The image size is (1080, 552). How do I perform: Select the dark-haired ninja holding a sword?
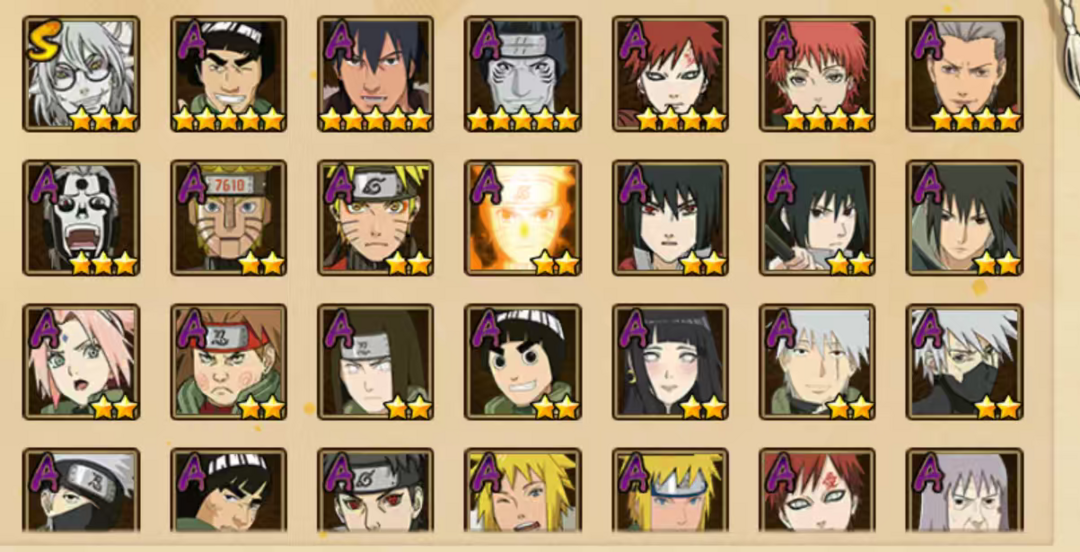818,218
